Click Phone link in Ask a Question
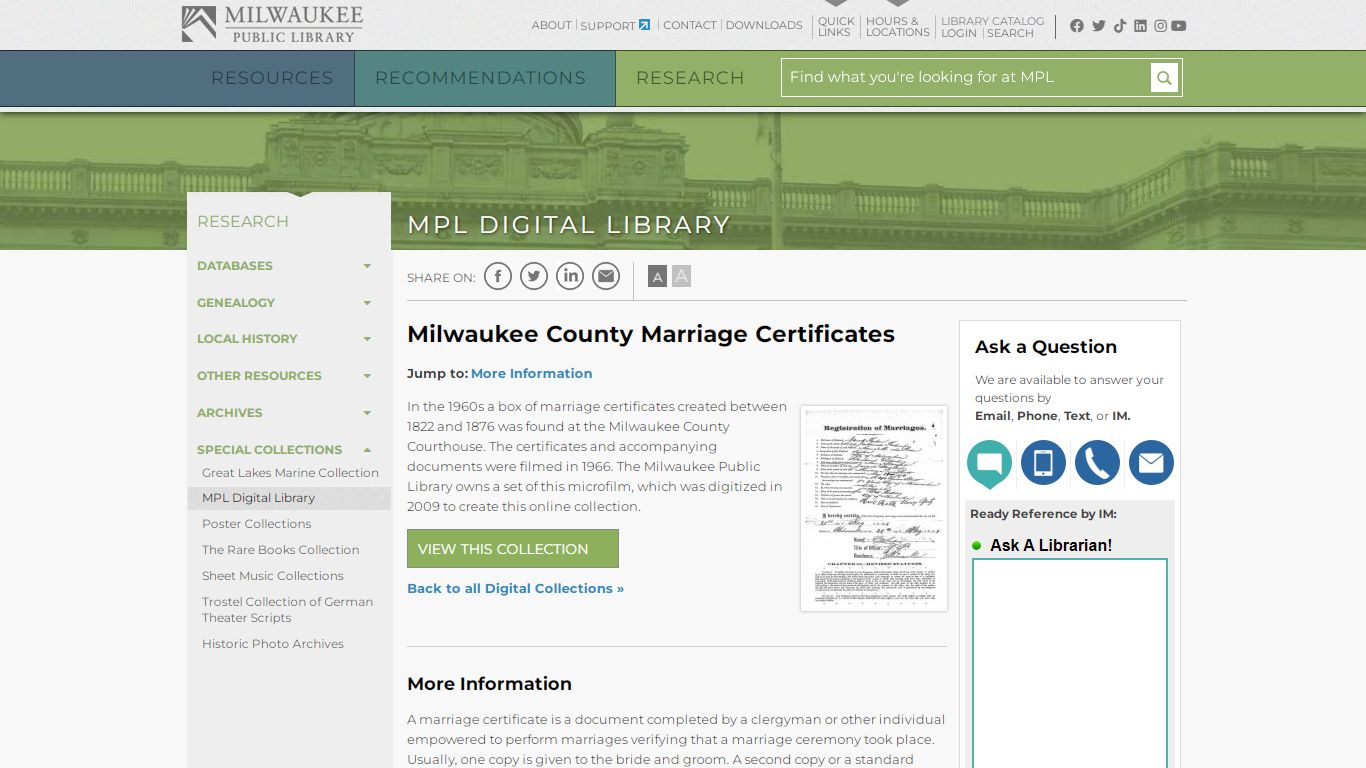 click(x=1037, y=416)
